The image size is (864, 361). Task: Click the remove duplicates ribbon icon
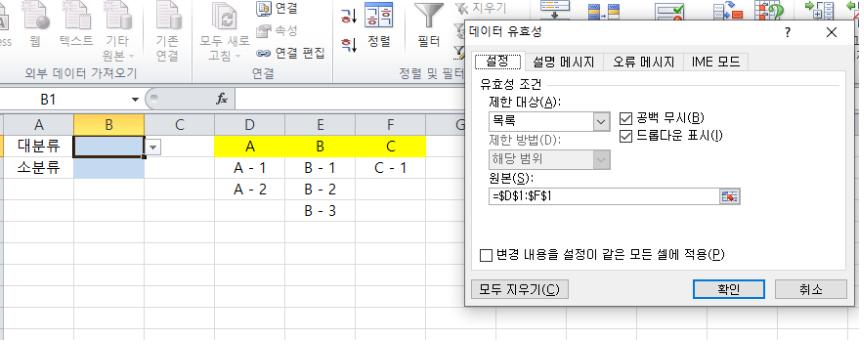(x=603, y=11)
